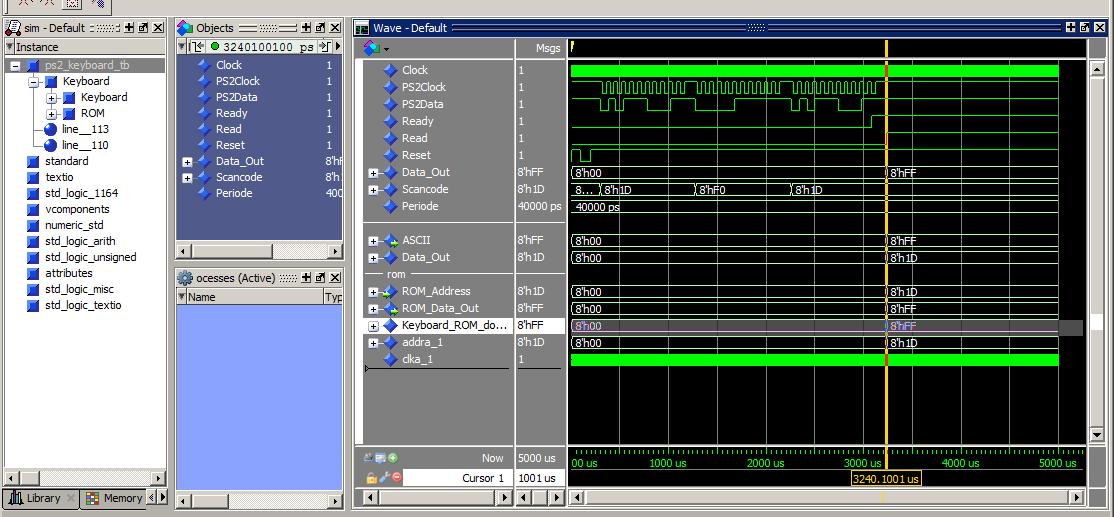Collapse the ps2_keyboard_tb instance tree
Image resolution: width=1114 pixels, height=517 pixels.
(15, 65)
